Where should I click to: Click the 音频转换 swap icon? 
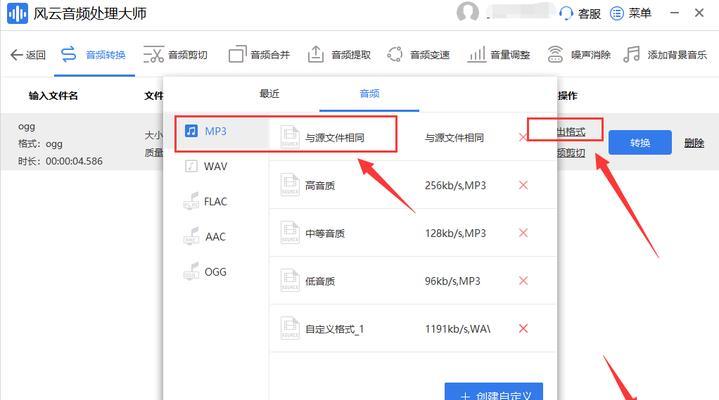pyautogui.click(x=69, y=55)
